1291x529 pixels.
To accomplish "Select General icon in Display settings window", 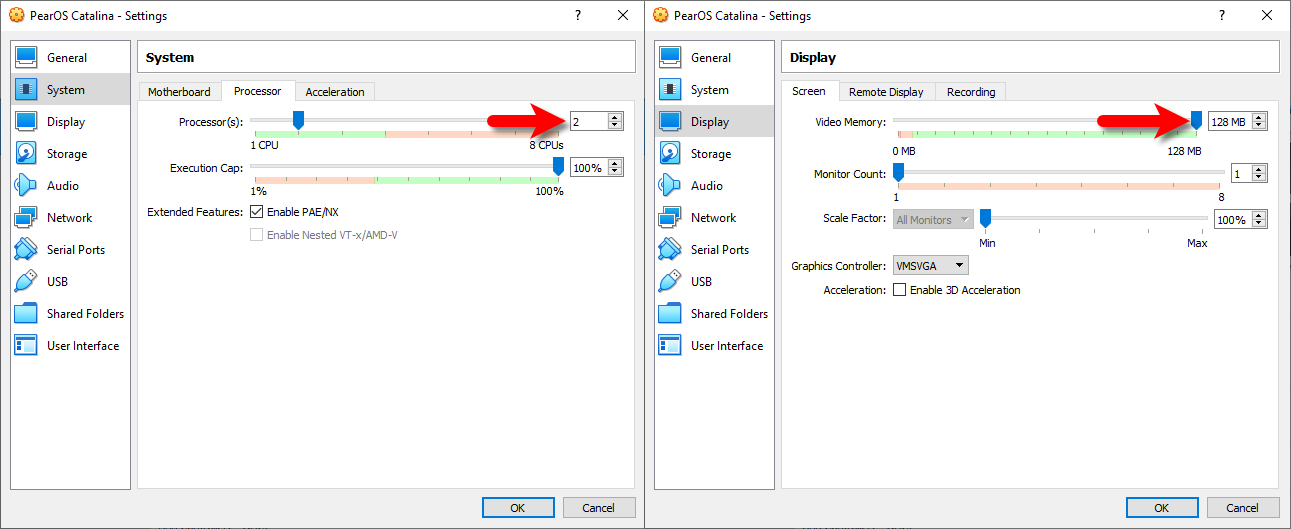I will click(x=670, y=58).
